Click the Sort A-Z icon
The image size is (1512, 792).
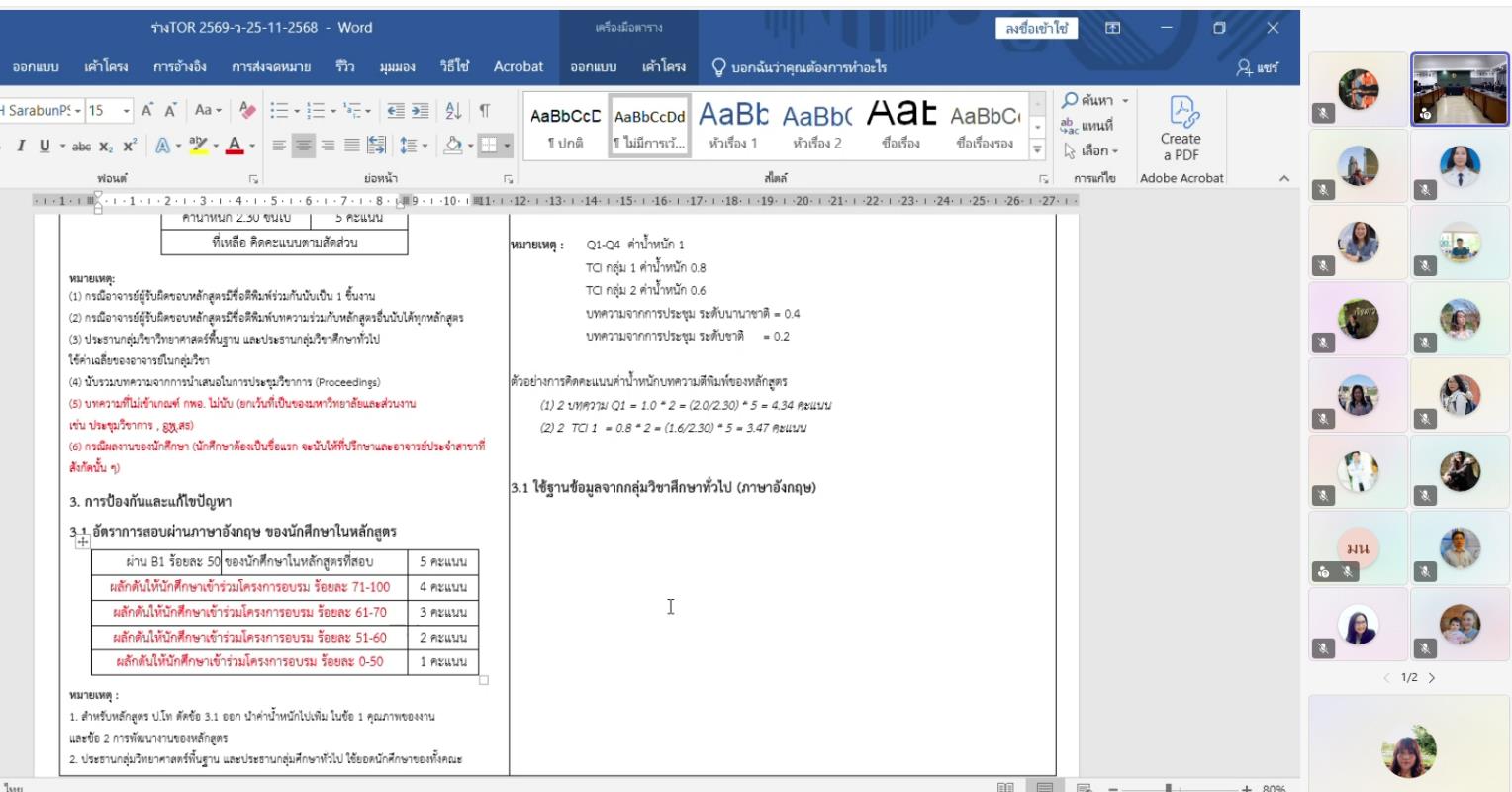point(453,111)
